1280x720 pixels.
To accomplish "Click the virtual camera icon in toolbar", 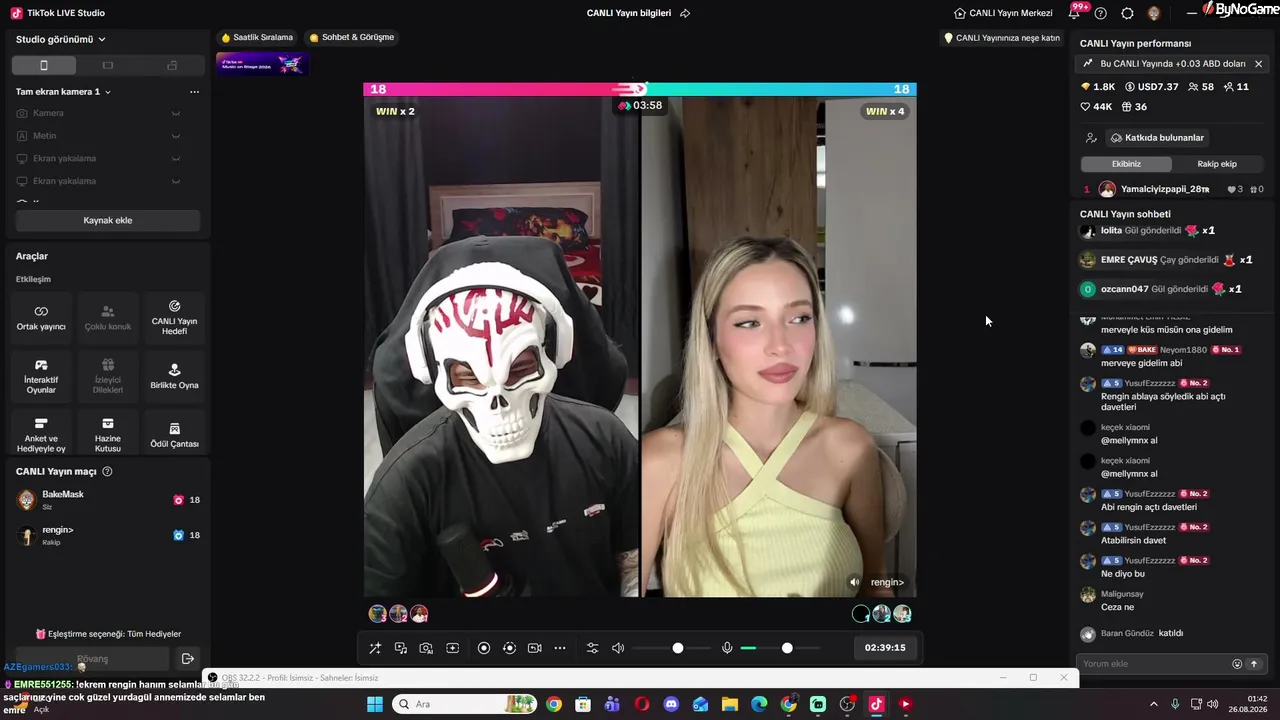I will [535, 648].
